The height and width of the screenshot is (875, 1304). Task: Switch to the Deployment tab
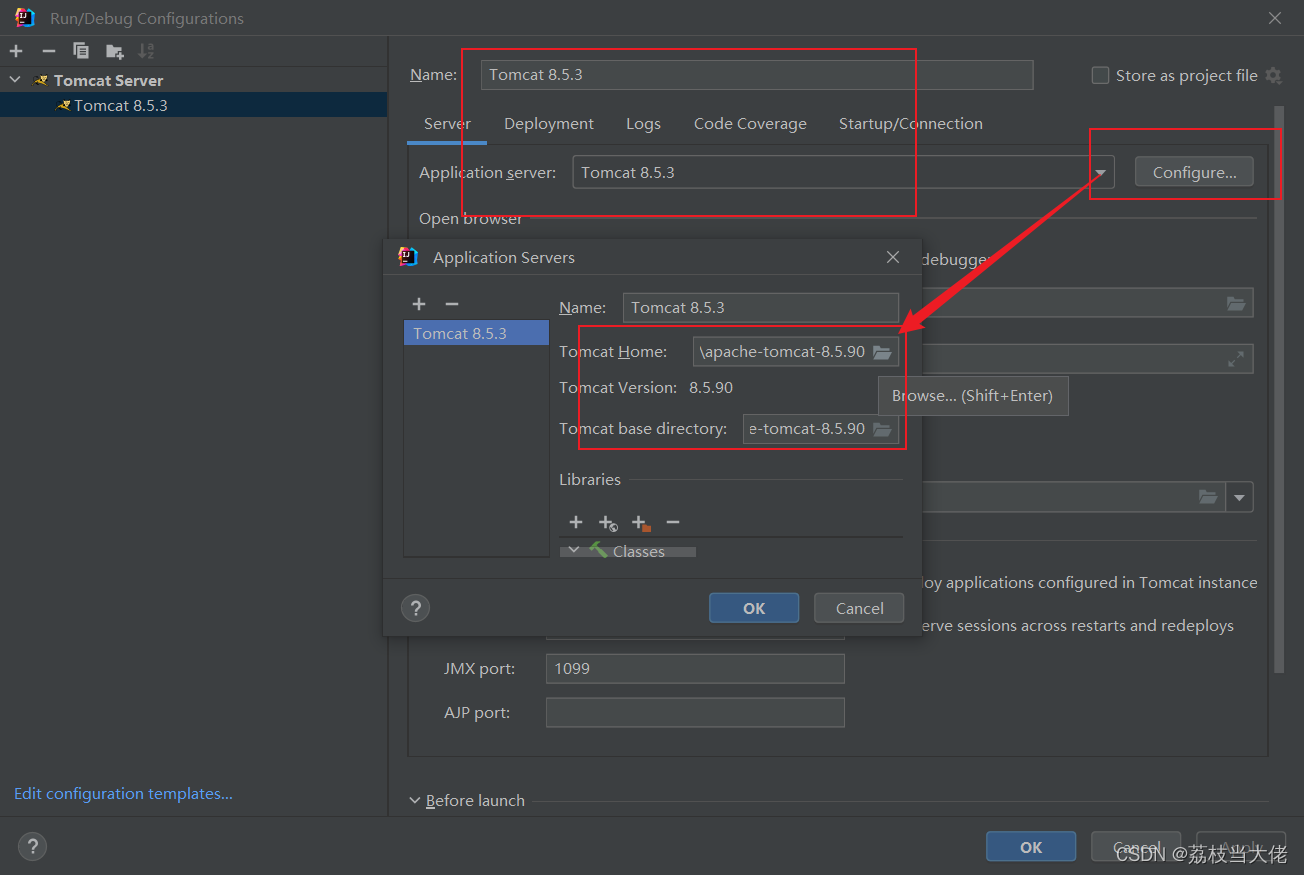(x=549, y=124)
